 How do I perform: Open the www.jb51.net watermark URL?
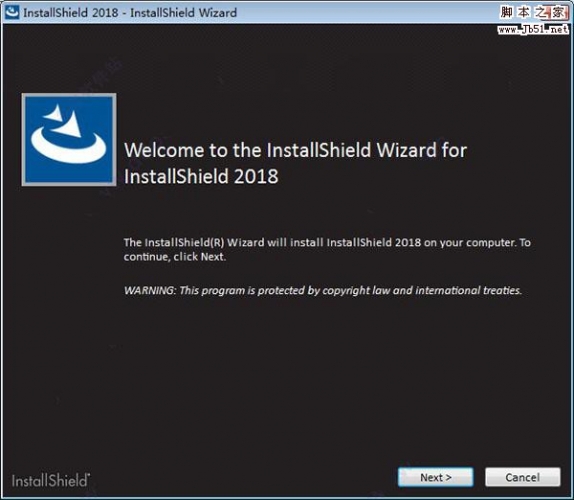point(533,29)
